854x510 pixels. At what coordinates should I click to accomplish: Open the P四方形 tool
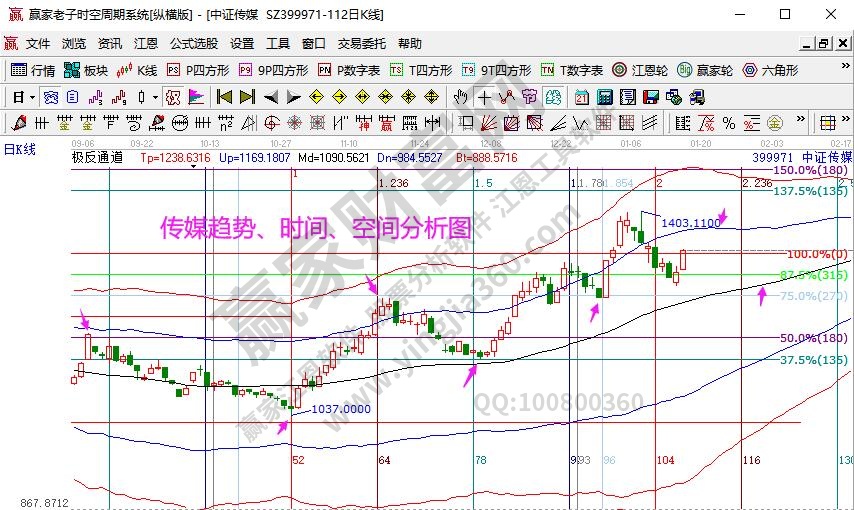pos(197,70)
